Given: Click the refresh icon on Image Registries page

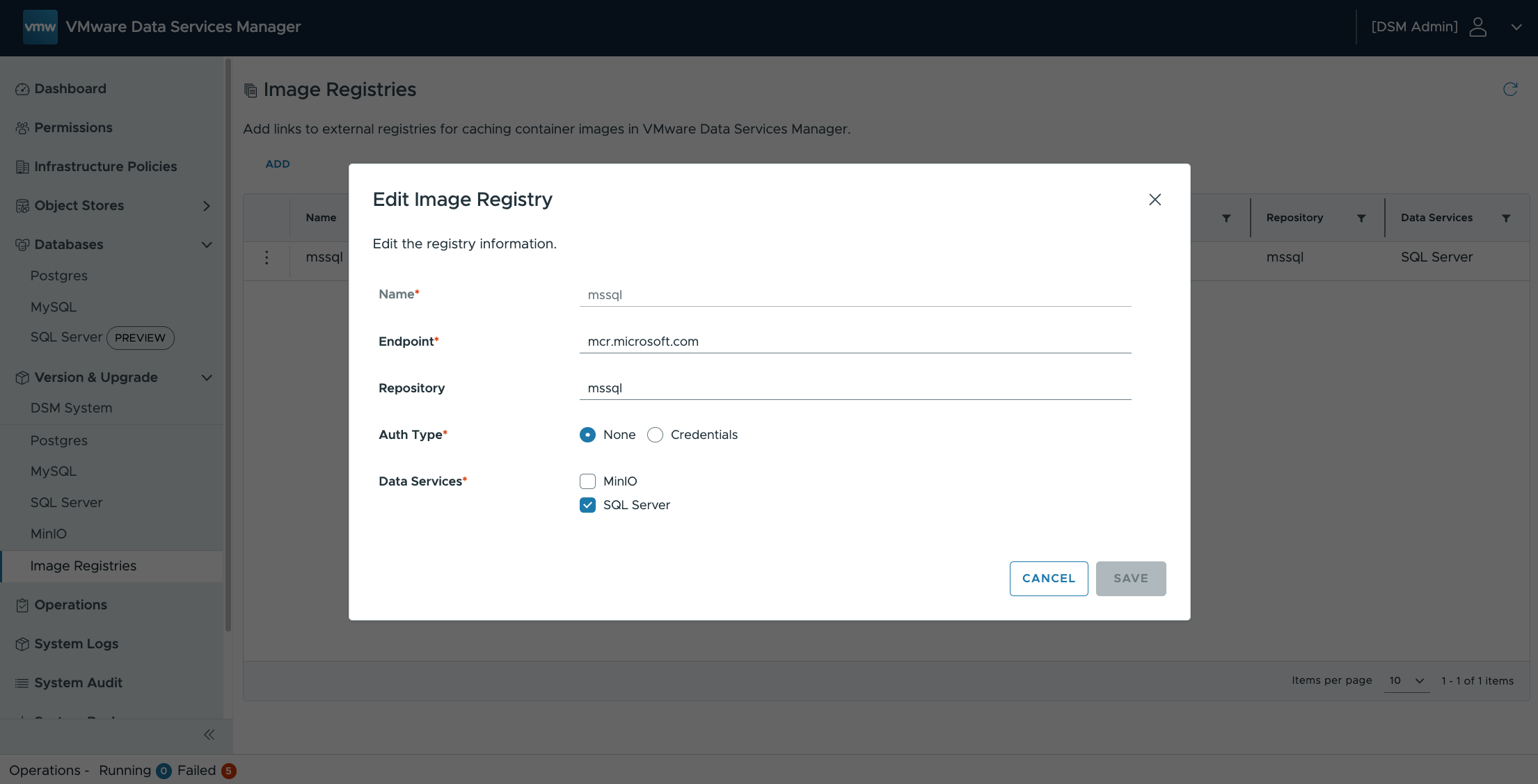Looking at the screenshot, I should (x=1509, y=90).
